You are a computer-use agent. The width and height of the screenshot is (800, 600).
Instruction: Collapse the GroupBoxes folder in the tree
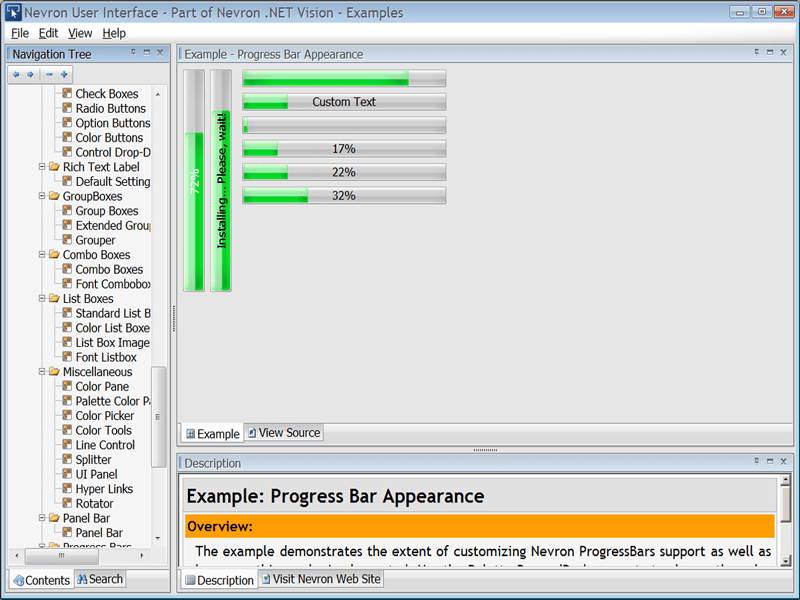point(44,196)
